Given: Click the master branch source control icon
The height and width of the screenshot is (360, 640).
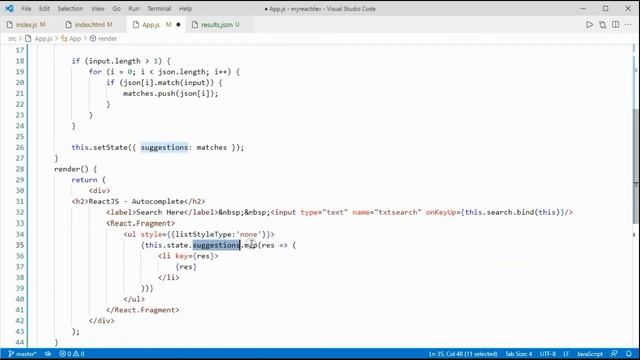Looking at the screenshot, I should (22, 354).
